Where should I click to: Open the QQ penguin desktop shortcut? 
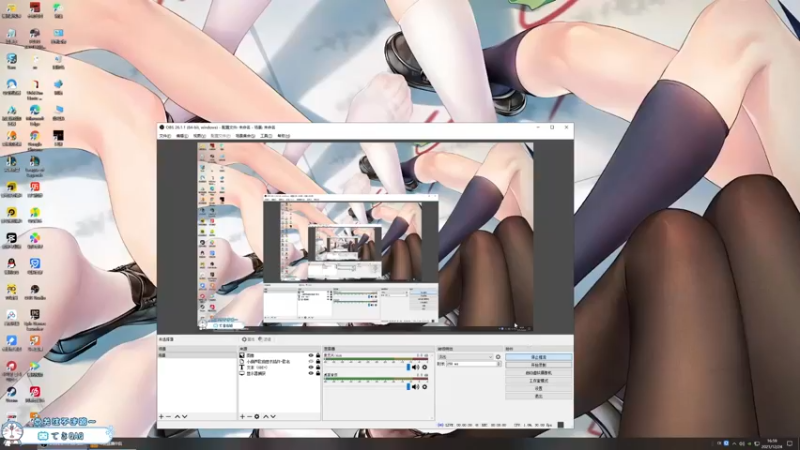[x=11, y=266]
